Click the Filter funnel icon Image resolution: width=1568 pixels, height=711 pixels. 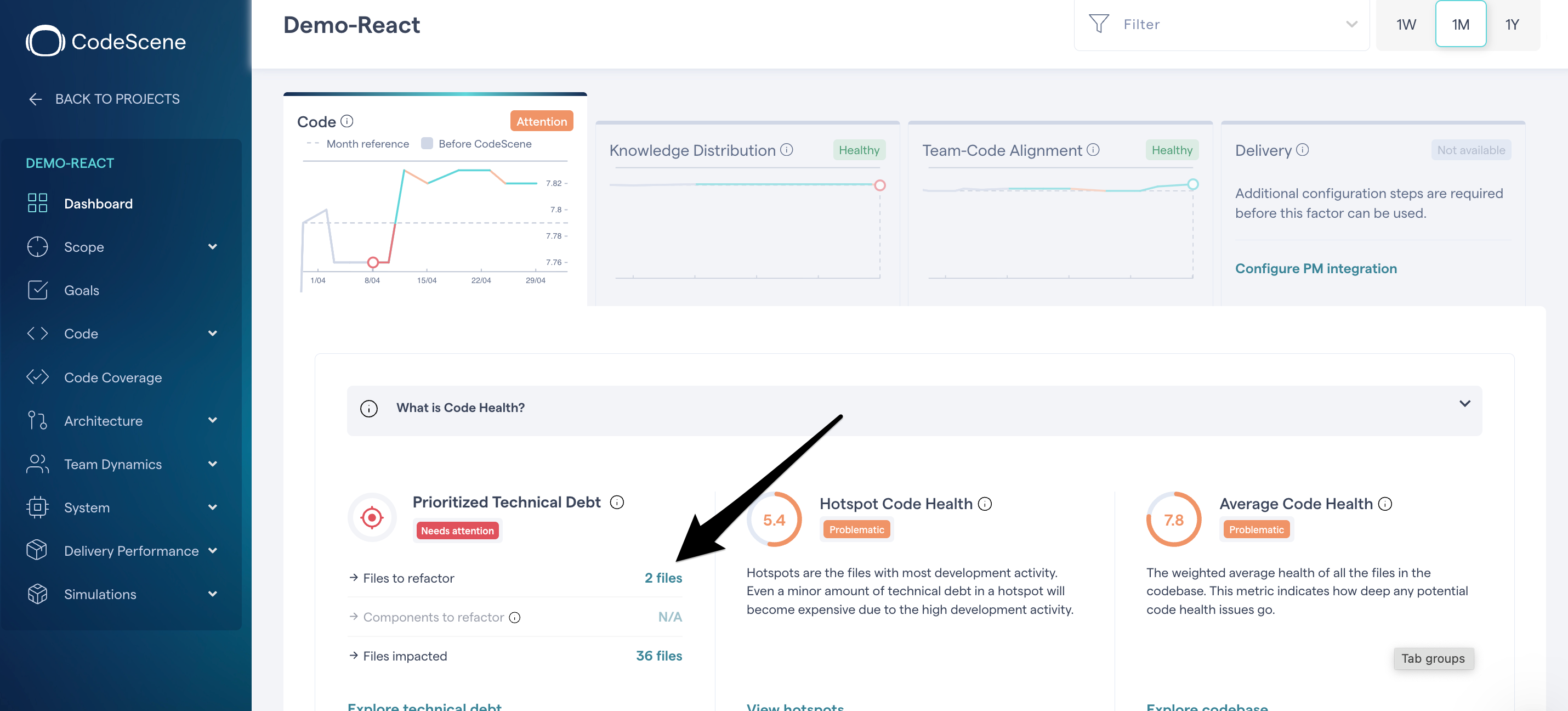[x=1099, y=24]
